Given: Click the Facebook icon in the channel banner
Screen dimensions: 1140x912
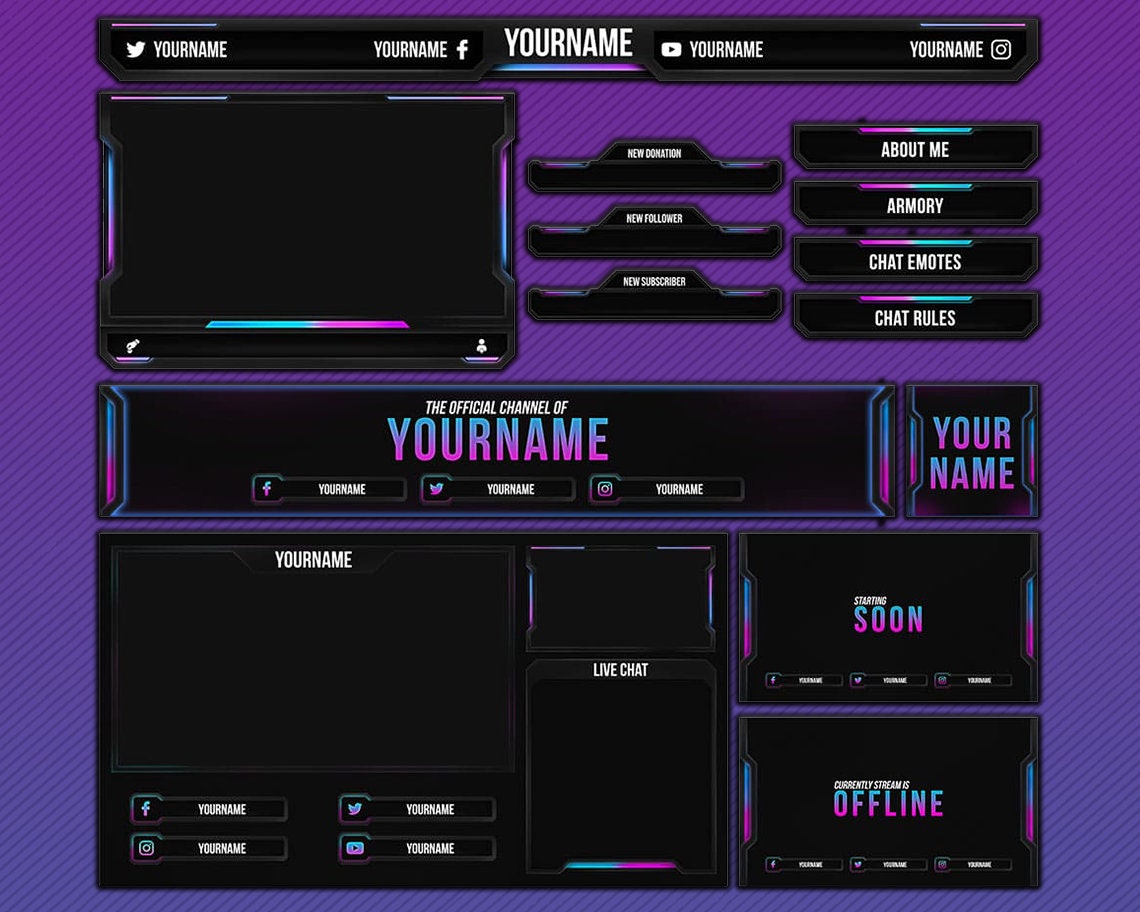Looking at the screenshot, I should coord(268,489).
